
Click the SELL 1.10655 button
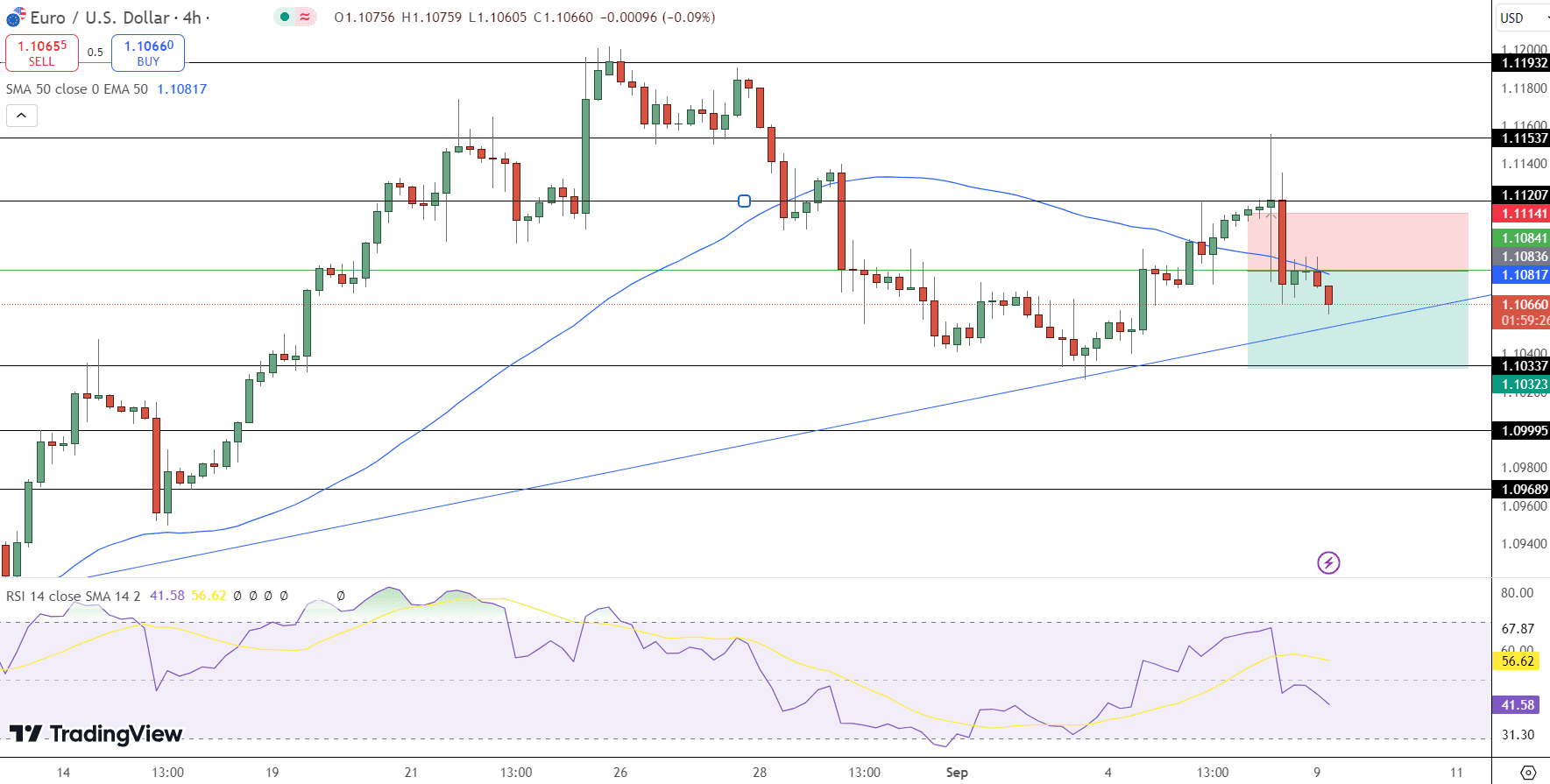(42, 53)
